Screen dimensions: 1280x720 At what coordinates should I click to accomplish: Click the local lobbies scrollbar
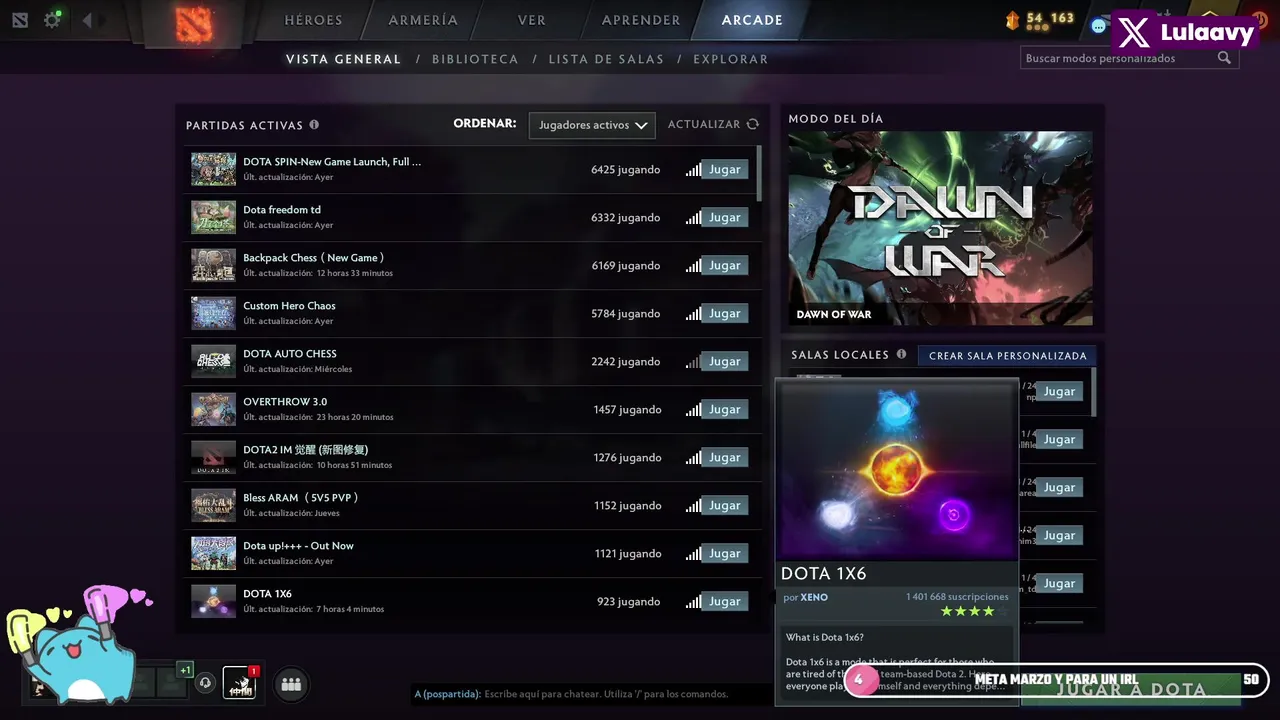click(x=1093, y=392)
